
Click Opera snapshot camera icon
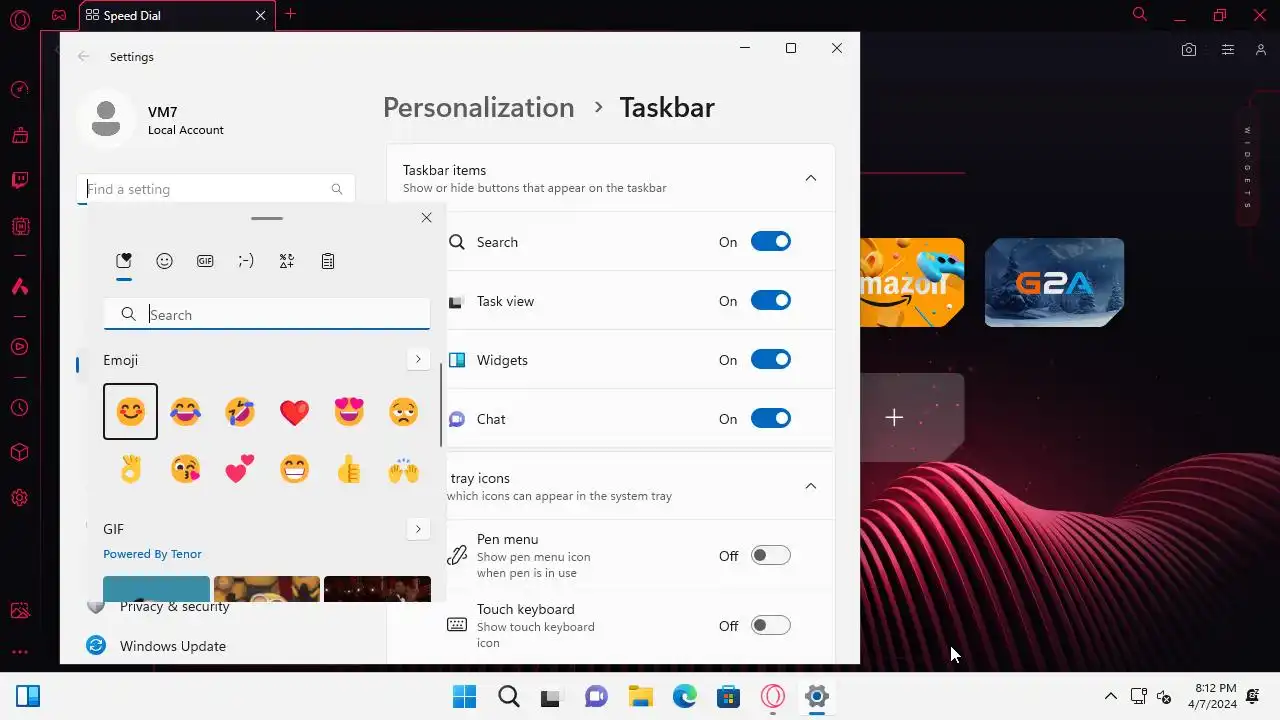coord(1189,50)
